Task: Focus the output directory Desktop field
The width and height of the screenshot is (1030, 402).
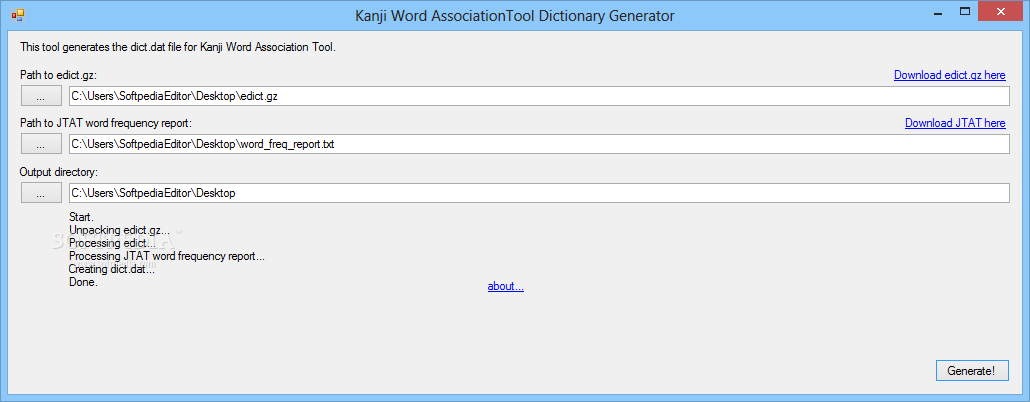Action: tap(539, 193)
